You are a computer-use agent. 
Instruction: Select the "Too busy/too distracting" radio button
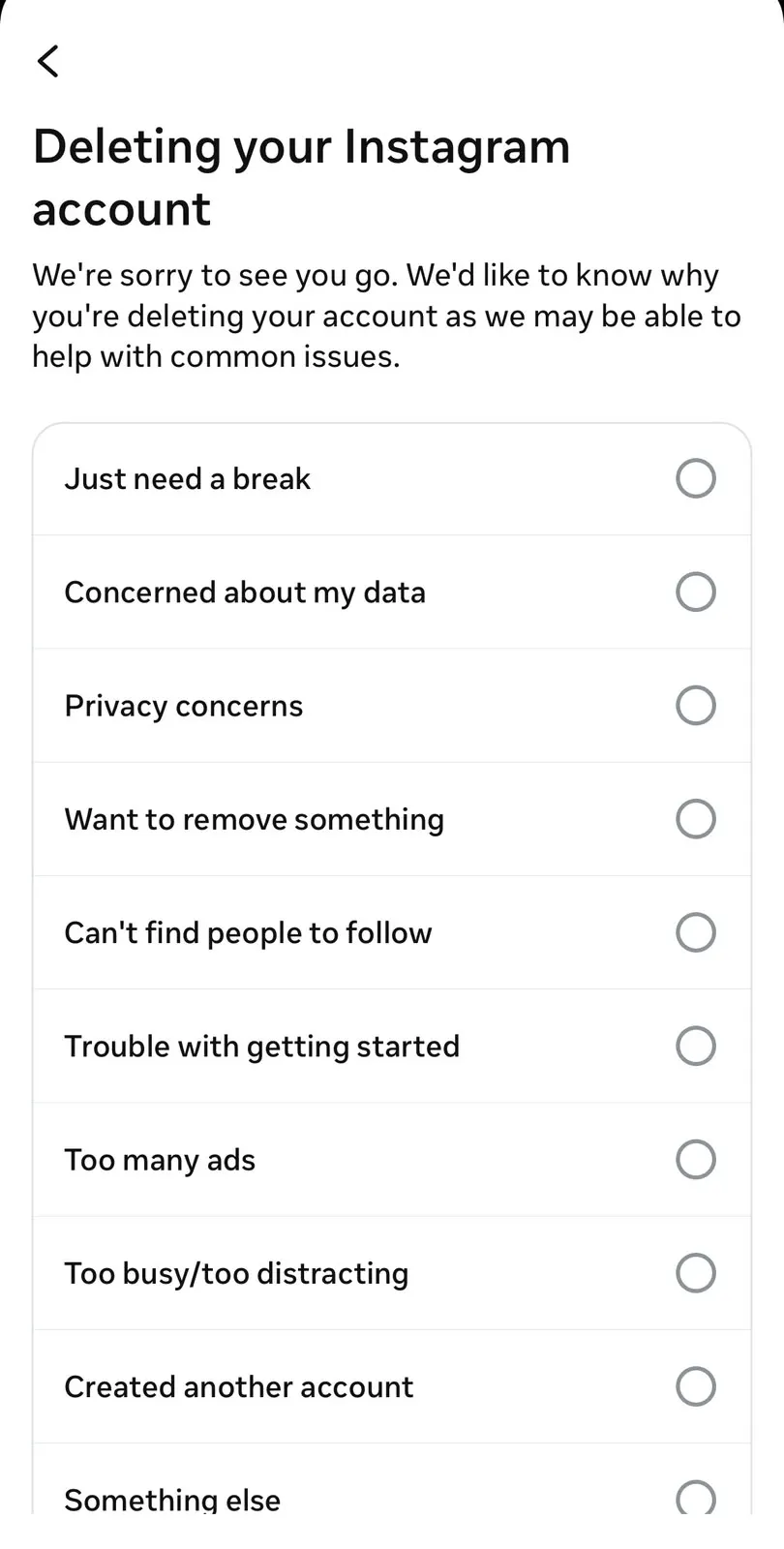(x=696, y=1272)
